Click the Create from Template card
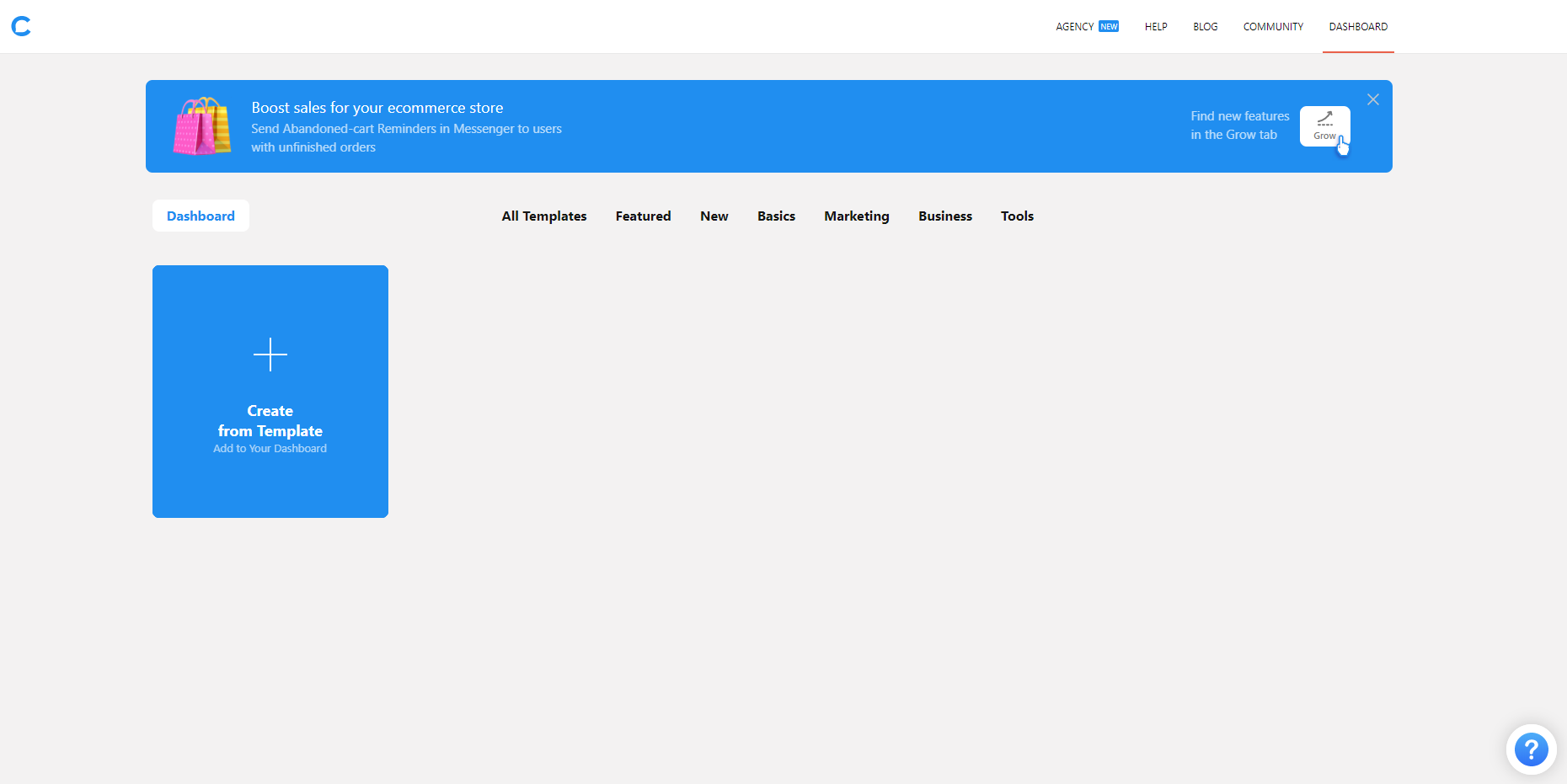The width and height of the screenshot is (1567, 784). 270,392
